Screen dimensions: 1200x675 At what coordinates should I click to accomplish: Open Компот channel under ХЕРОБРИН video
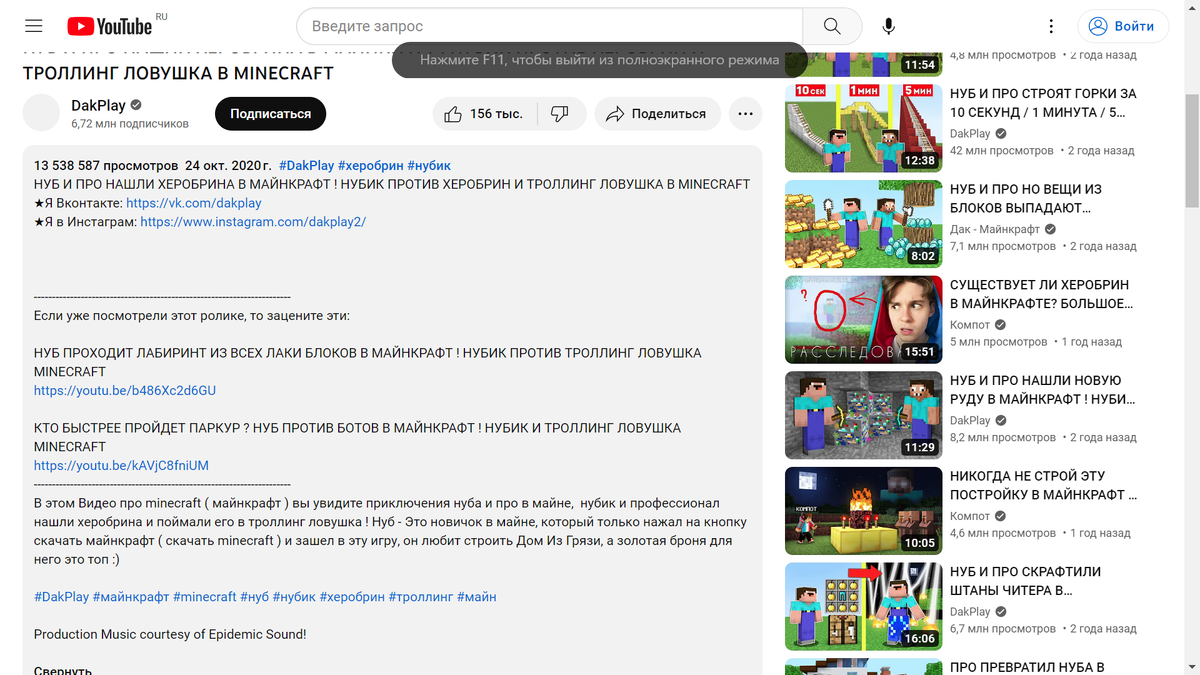[970, 325]
